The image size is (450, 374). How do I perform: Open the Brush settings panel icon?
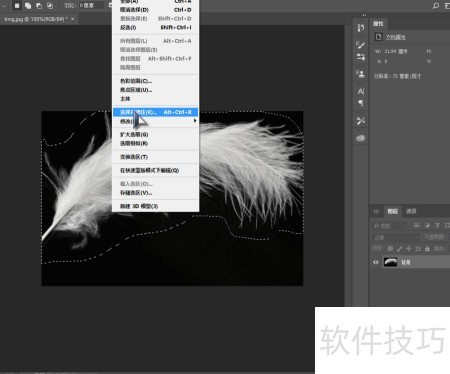pyautogui.click(x=361, y=44)
